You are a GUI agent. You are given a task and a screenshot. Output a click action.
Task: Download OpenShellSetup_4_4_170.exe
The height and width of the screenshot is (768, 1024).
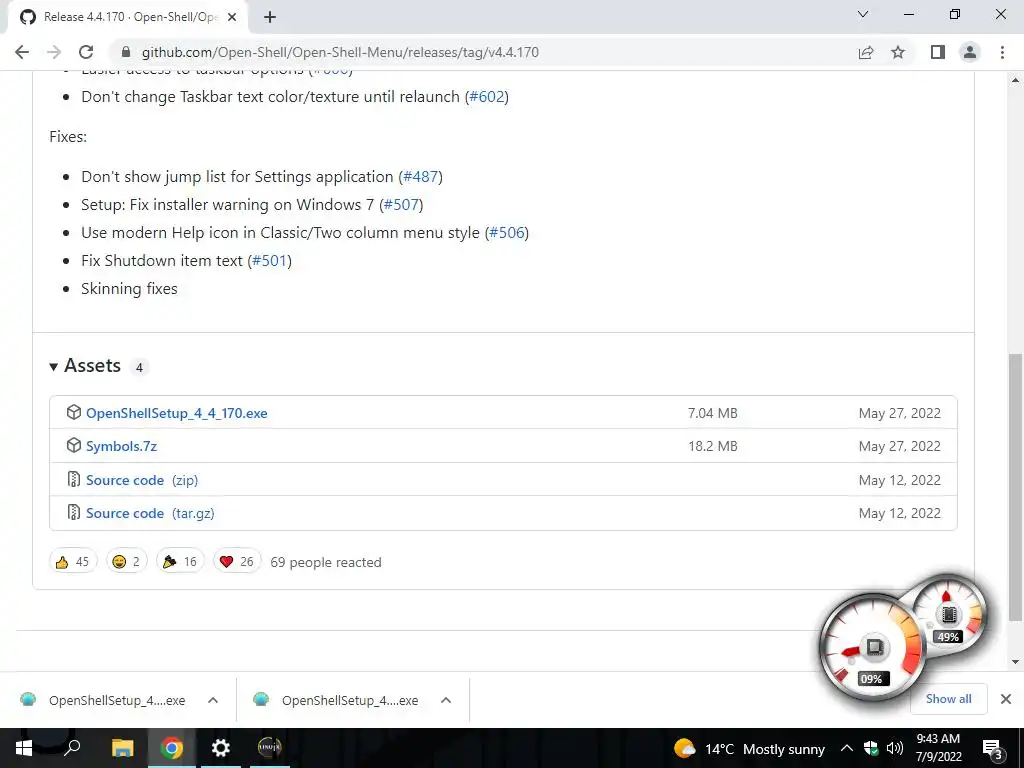(176, 413)
